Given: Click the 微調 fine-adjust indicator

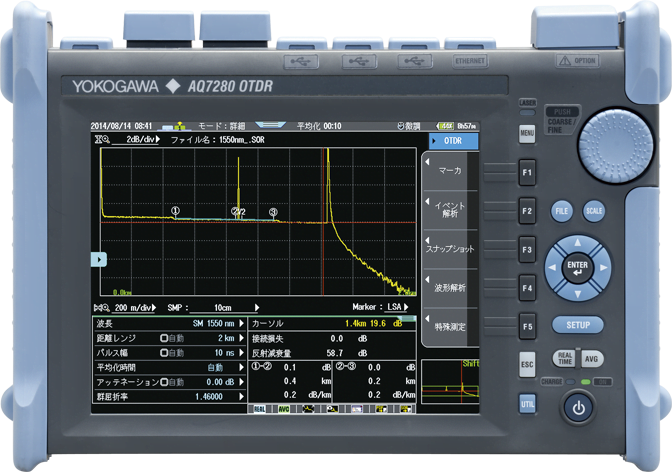Looking at the screenshot, I should coord(409,126).
